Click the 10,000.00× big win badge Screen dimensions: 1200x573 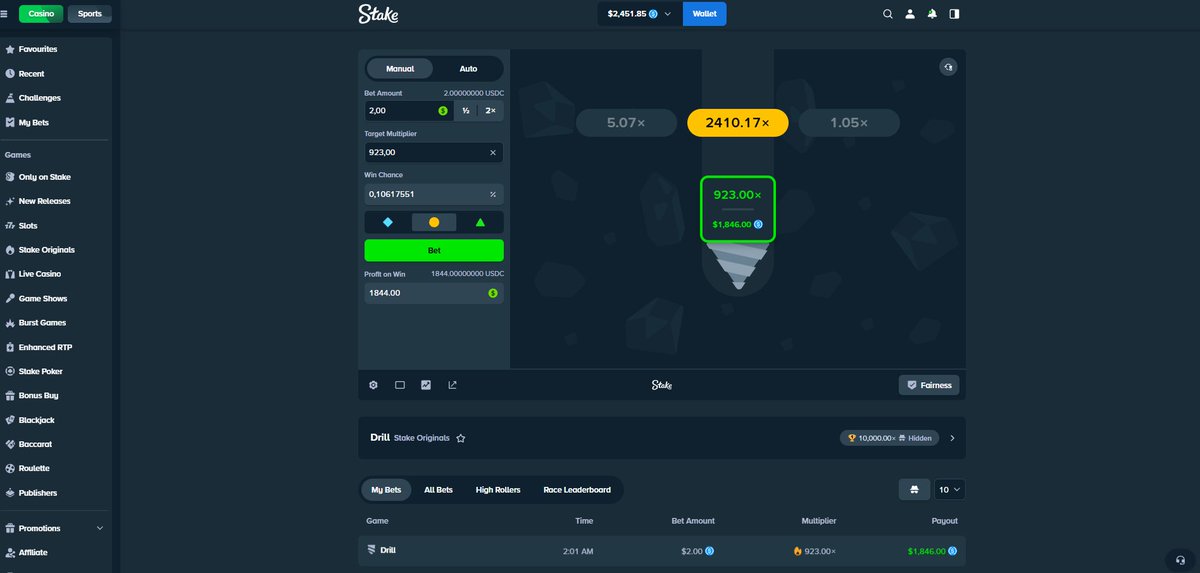(890, 438)
